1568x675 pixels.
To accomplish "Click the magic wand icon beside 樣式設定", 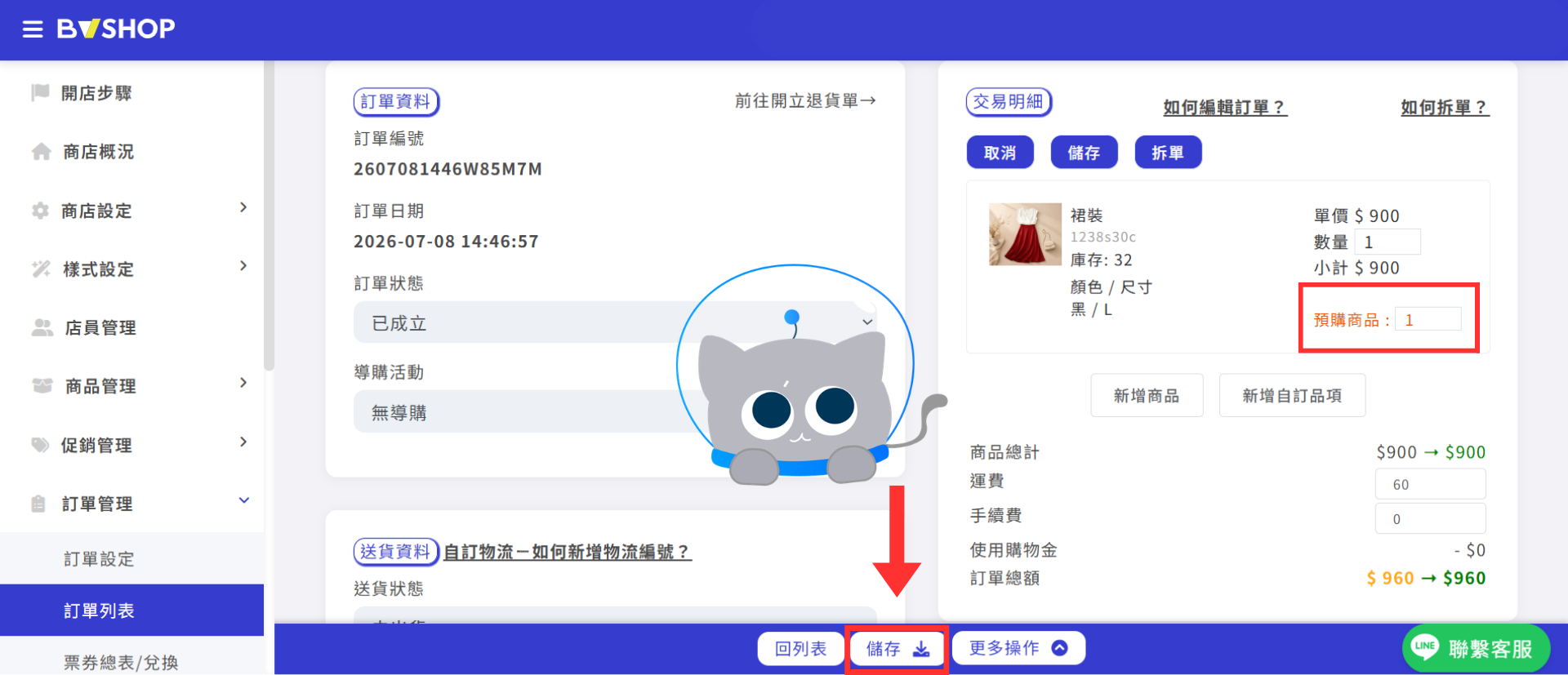I will [41, 269].
